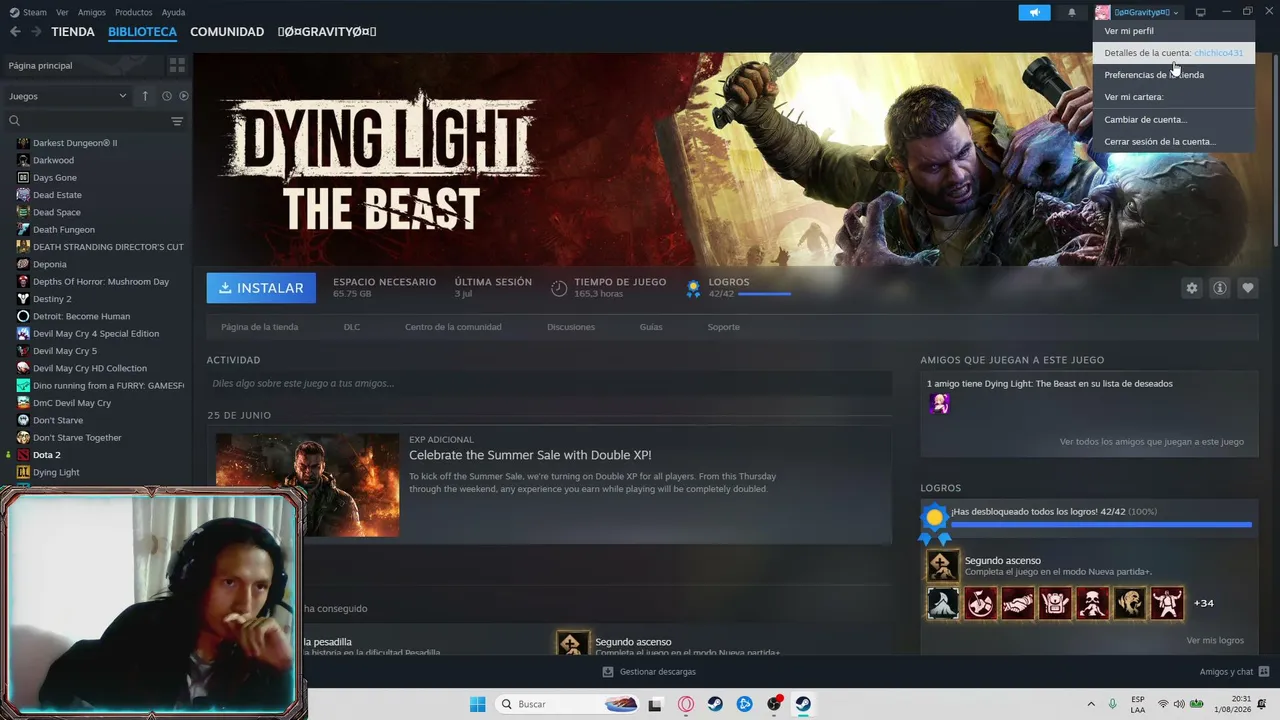This screenshot has width=1280, height=720.
Task: Open Opera GX from the taskbar
Action: (686, 704)
